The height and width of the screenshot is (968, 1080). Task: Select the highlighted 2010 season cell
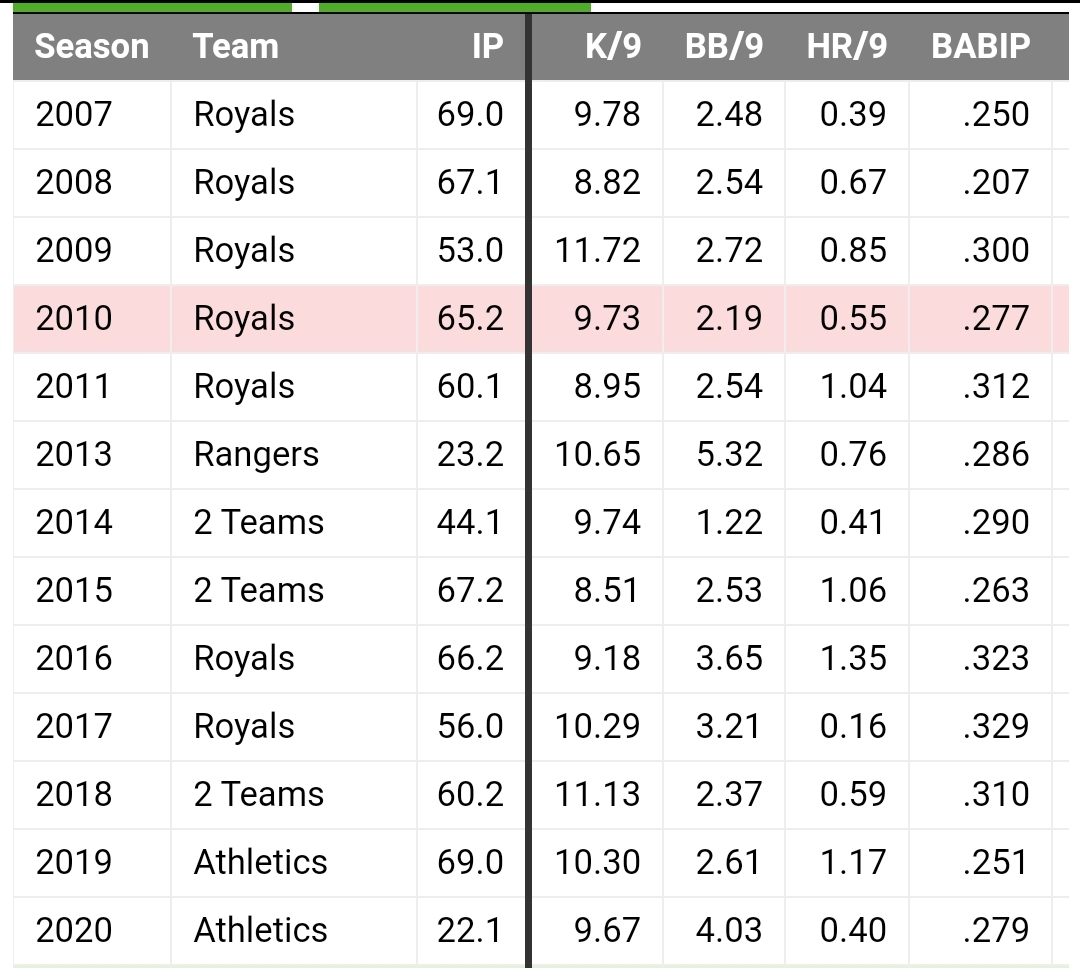point(74,319)
